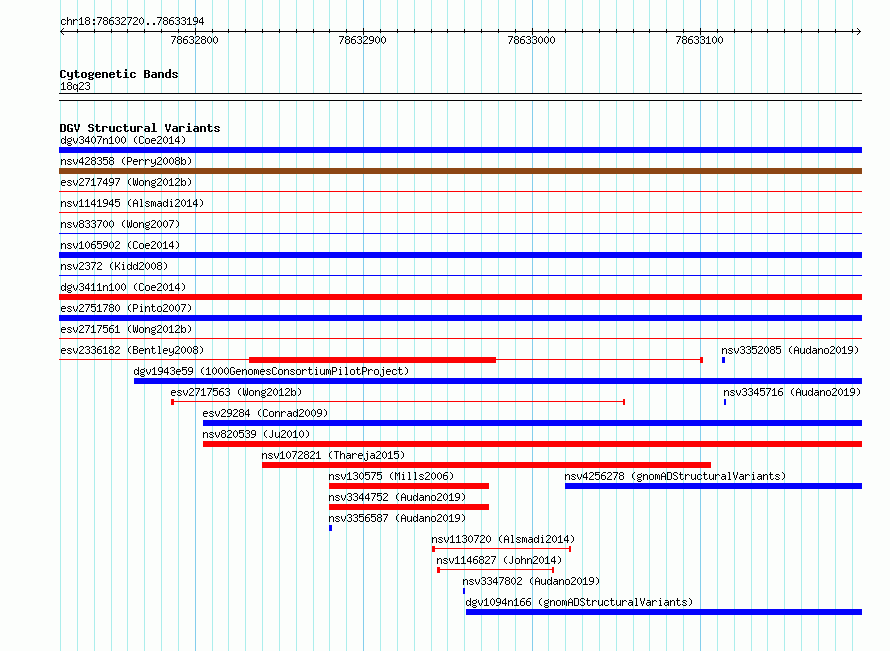Click the blue bar under dgv1094n166
The image size is (890, 651).
pos(664,612)
